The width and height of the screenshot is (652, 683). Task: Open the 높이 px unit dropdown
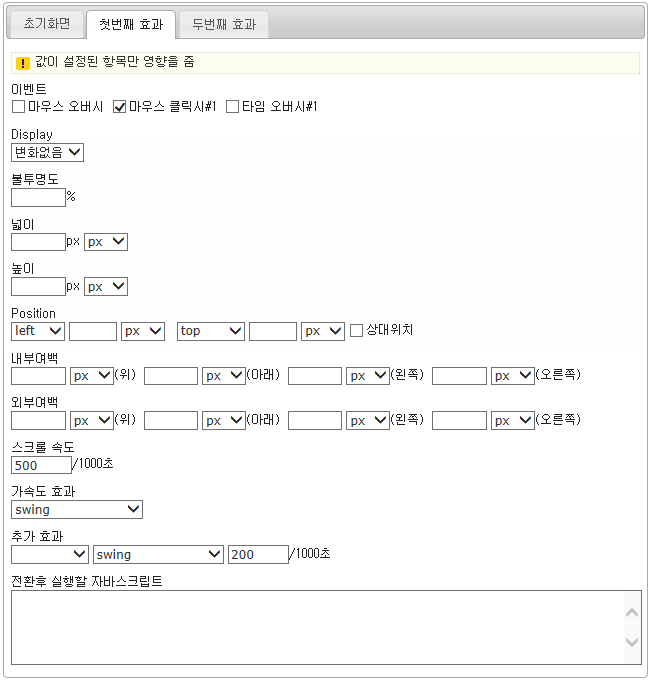[106, 286]
